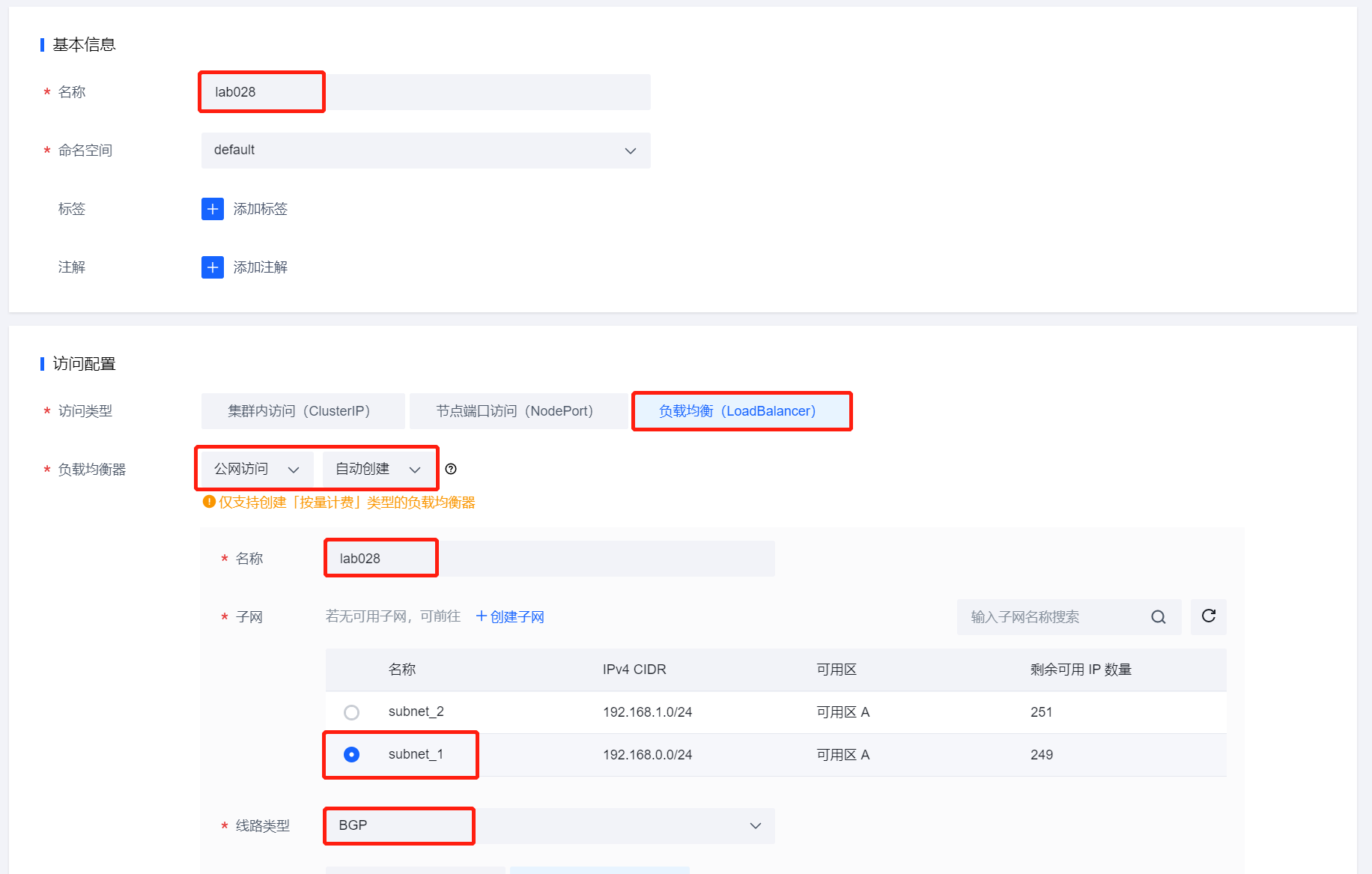1372x874 pixels.
Task: Click the orange warning info icon
Action: pos(209,502)
